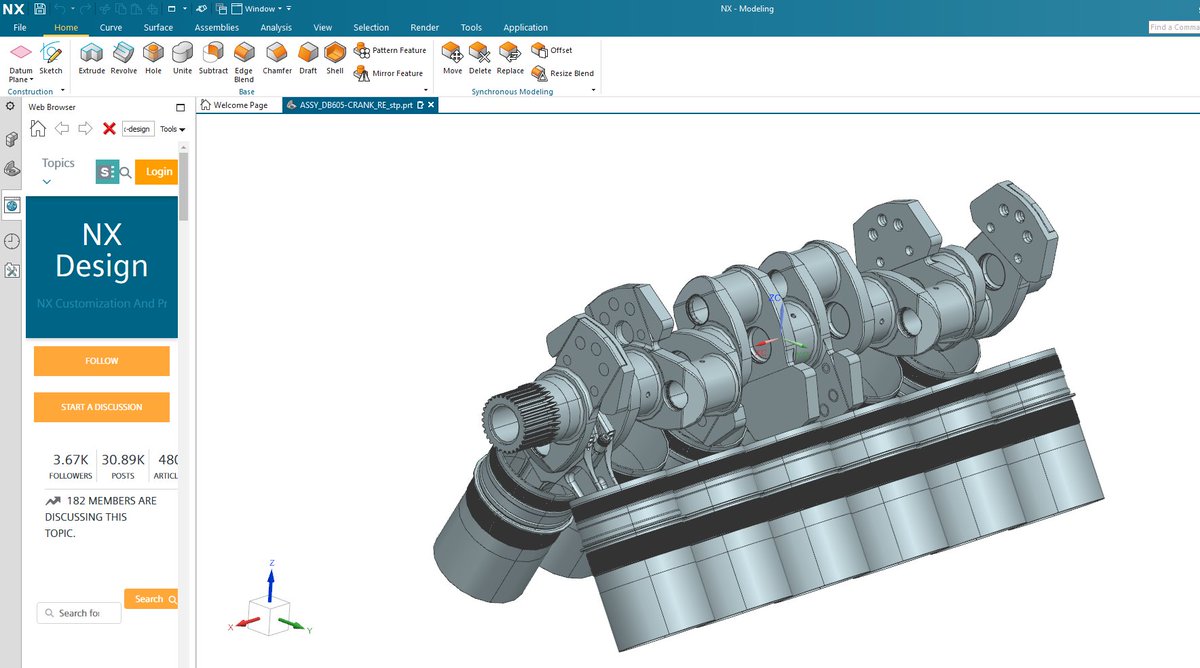Image resolution: width=1200 pixels, height=668 pixels.
Task: Select the Extrude tool
Action: pos(91,57)
